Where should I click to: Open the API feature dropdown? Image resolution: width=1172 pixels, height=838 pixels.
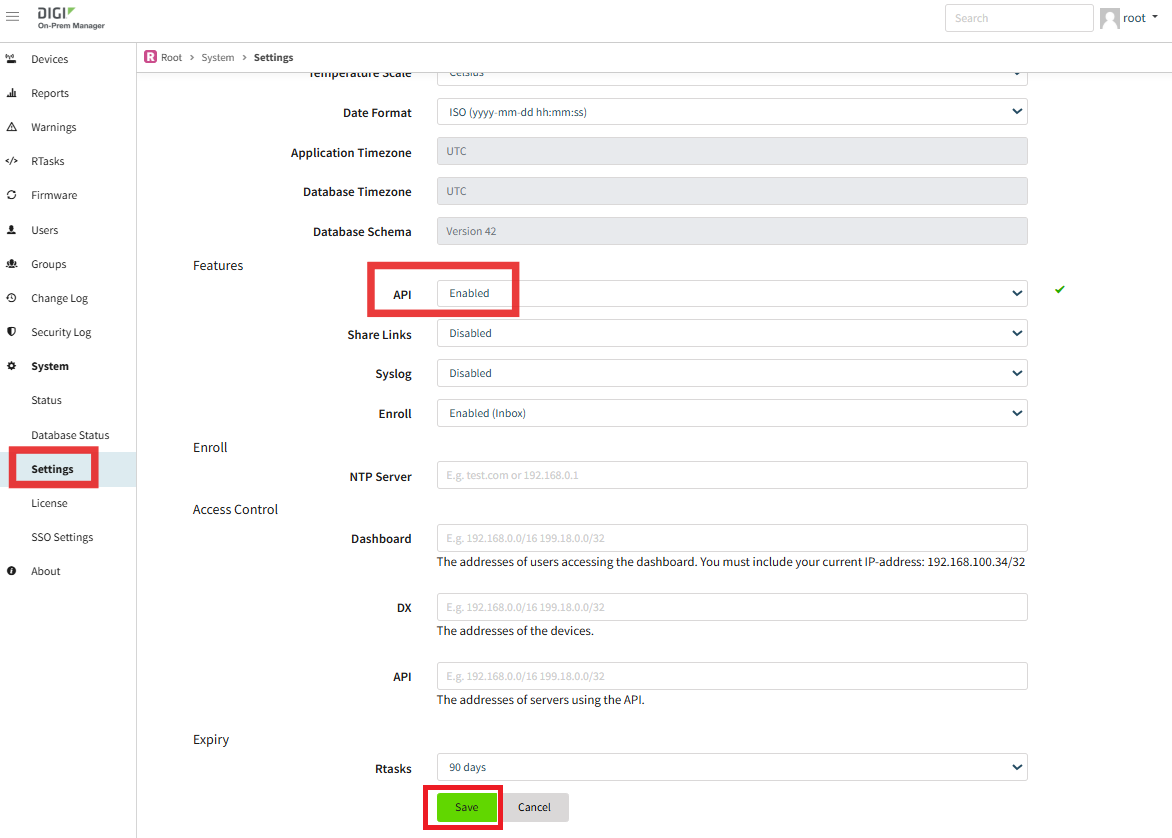(x=732, y=293)
